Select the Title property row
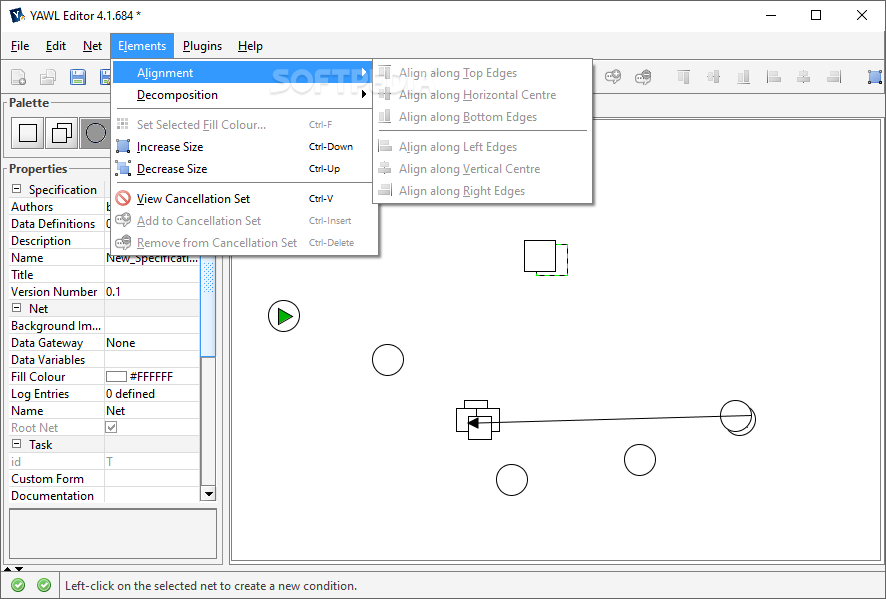The width and height of the screenshot is (886, 599). [x=105, y=275]
